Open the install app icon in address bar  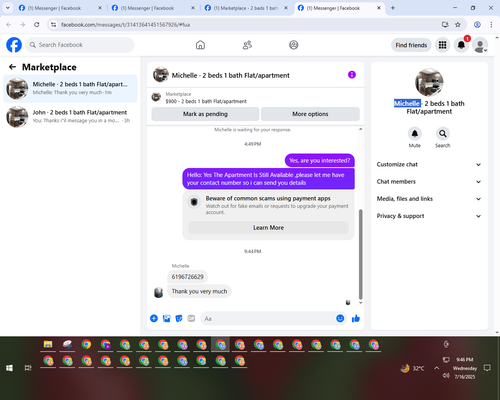click(x=445, y=25)
